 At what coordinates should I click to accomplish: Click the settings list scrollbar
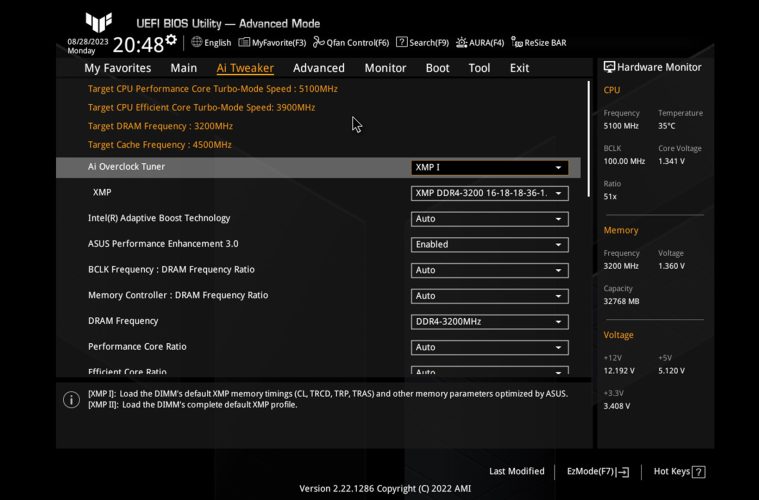coord(589,138)
